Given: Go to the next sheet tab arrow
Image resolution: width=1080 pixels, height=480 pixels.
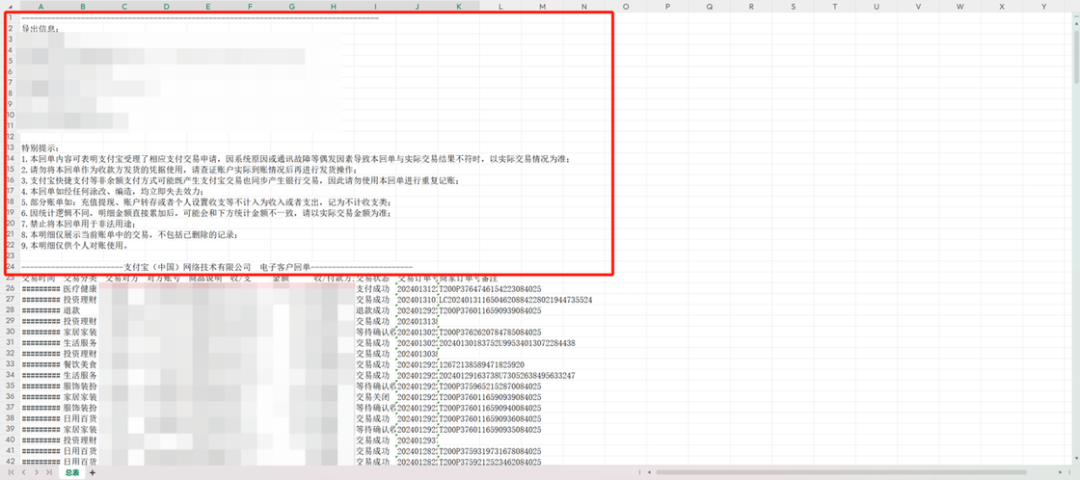Looking at the screenshot, I should (x=36, y=473).
